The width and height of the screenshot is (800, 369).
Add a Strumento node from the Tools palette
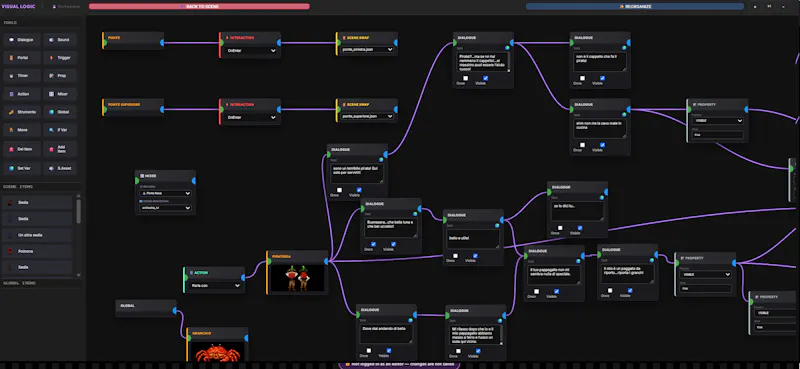(x=21, y=112)
